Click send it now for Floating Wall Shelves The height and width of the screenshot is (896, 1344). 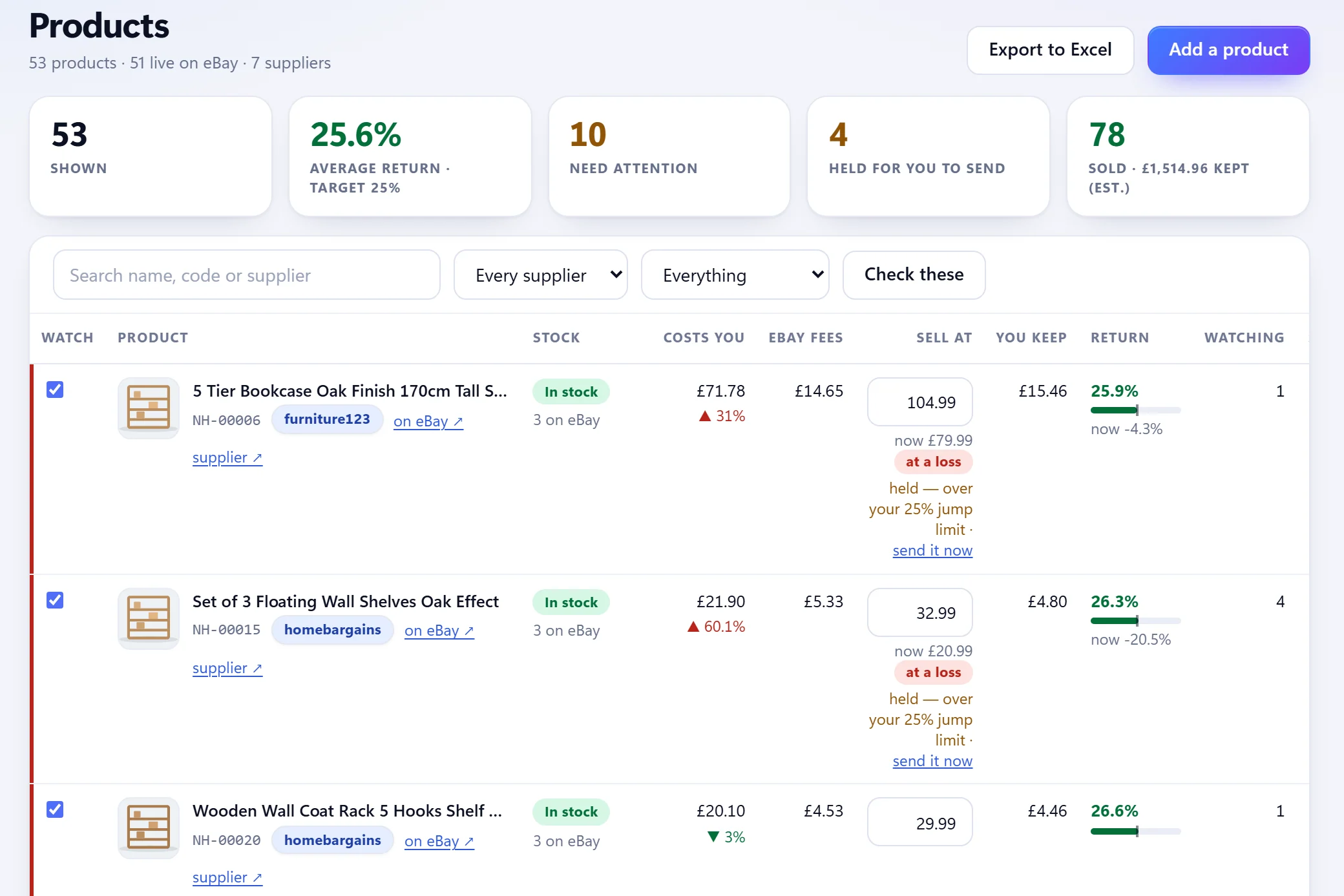(x=932, y=761)
